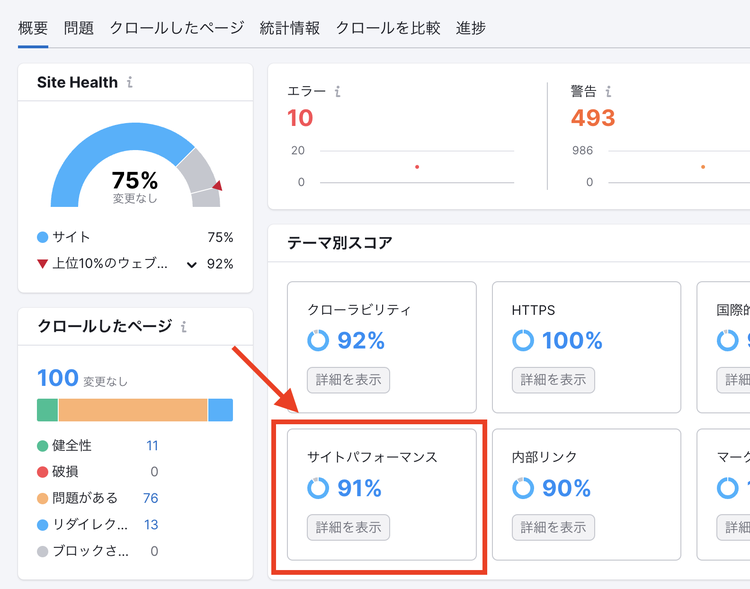Viewport: 750px width, 589px height.
Task: Click the エラー count 10
Action: coord(300,118)
